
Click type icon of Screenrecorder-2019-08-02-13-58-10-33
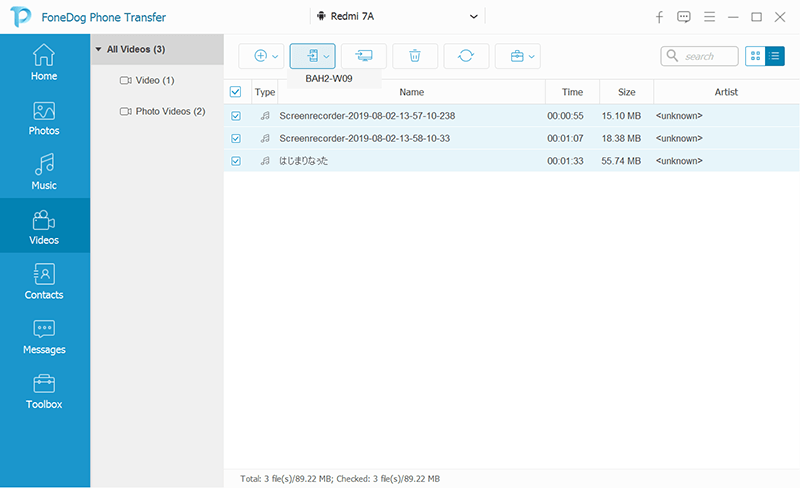click(x=265, y=138)
